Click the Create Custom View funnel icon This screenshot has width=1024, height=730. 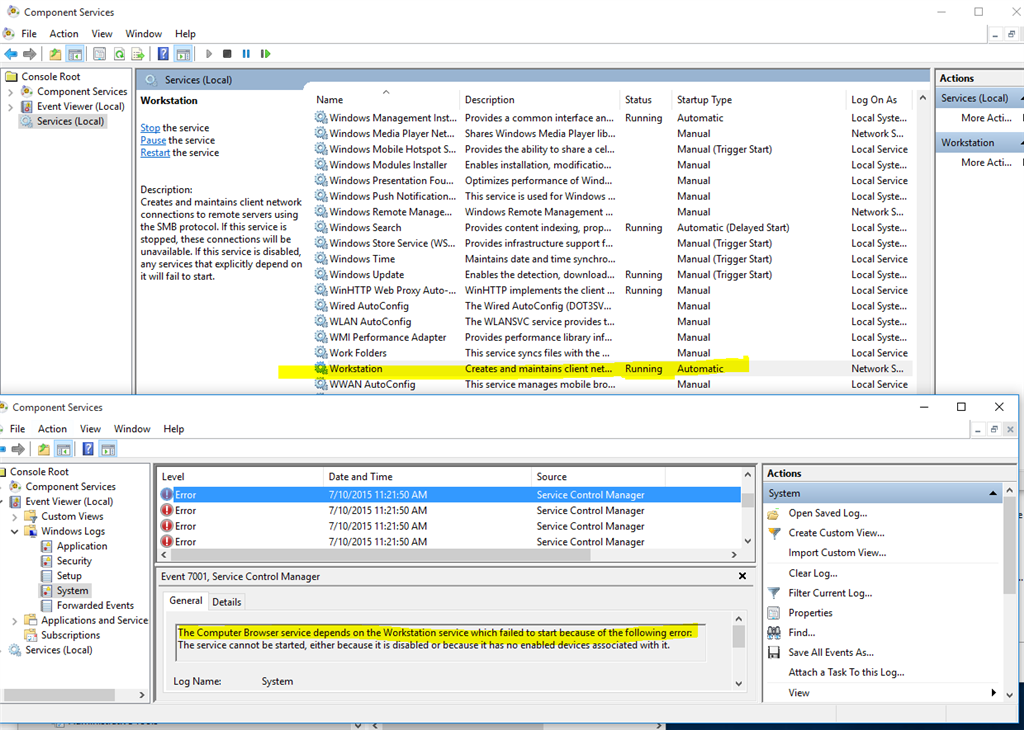(774, 533)
